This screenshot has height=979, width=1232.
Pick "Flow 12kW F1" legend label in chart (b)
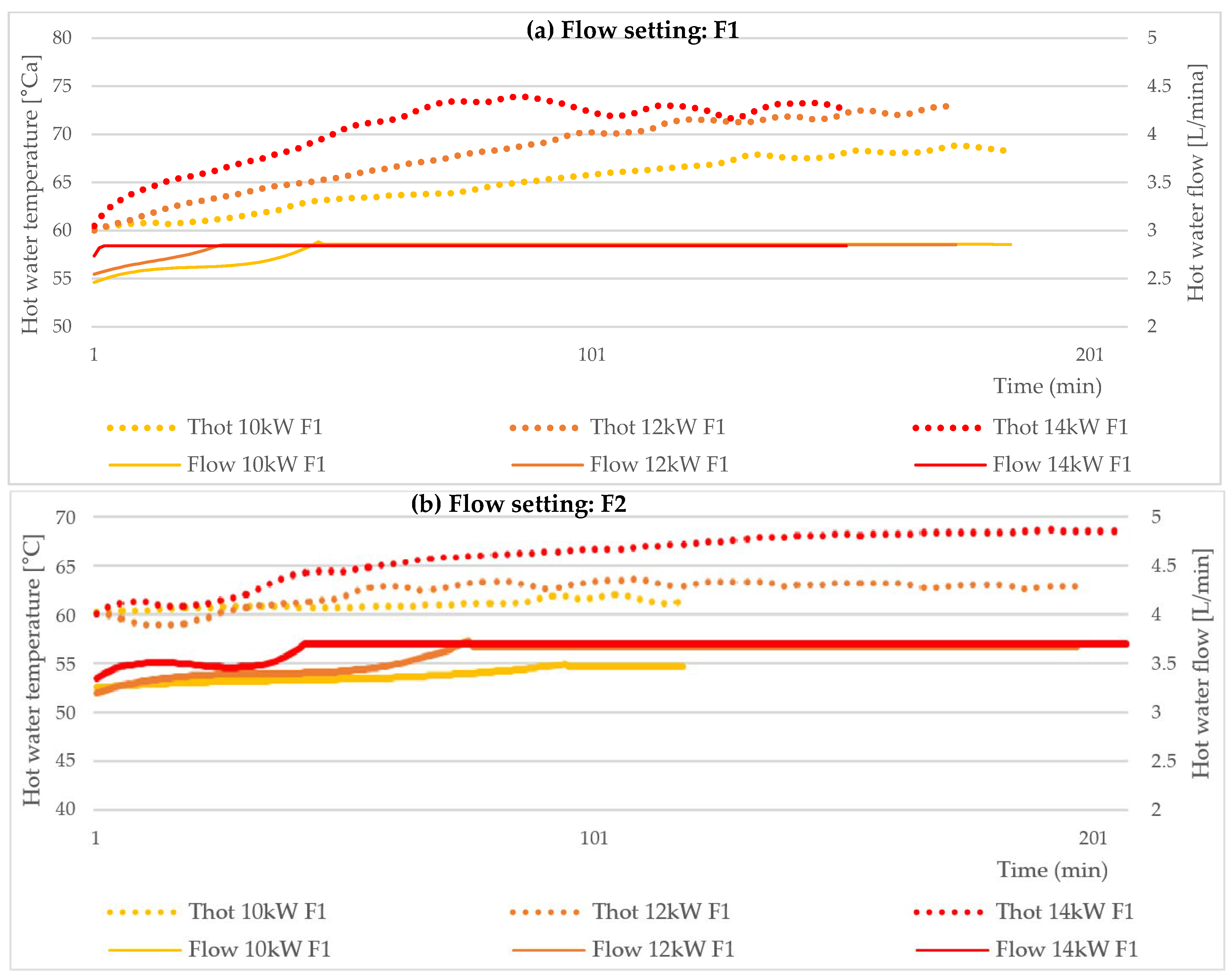(x=663, y=949)
